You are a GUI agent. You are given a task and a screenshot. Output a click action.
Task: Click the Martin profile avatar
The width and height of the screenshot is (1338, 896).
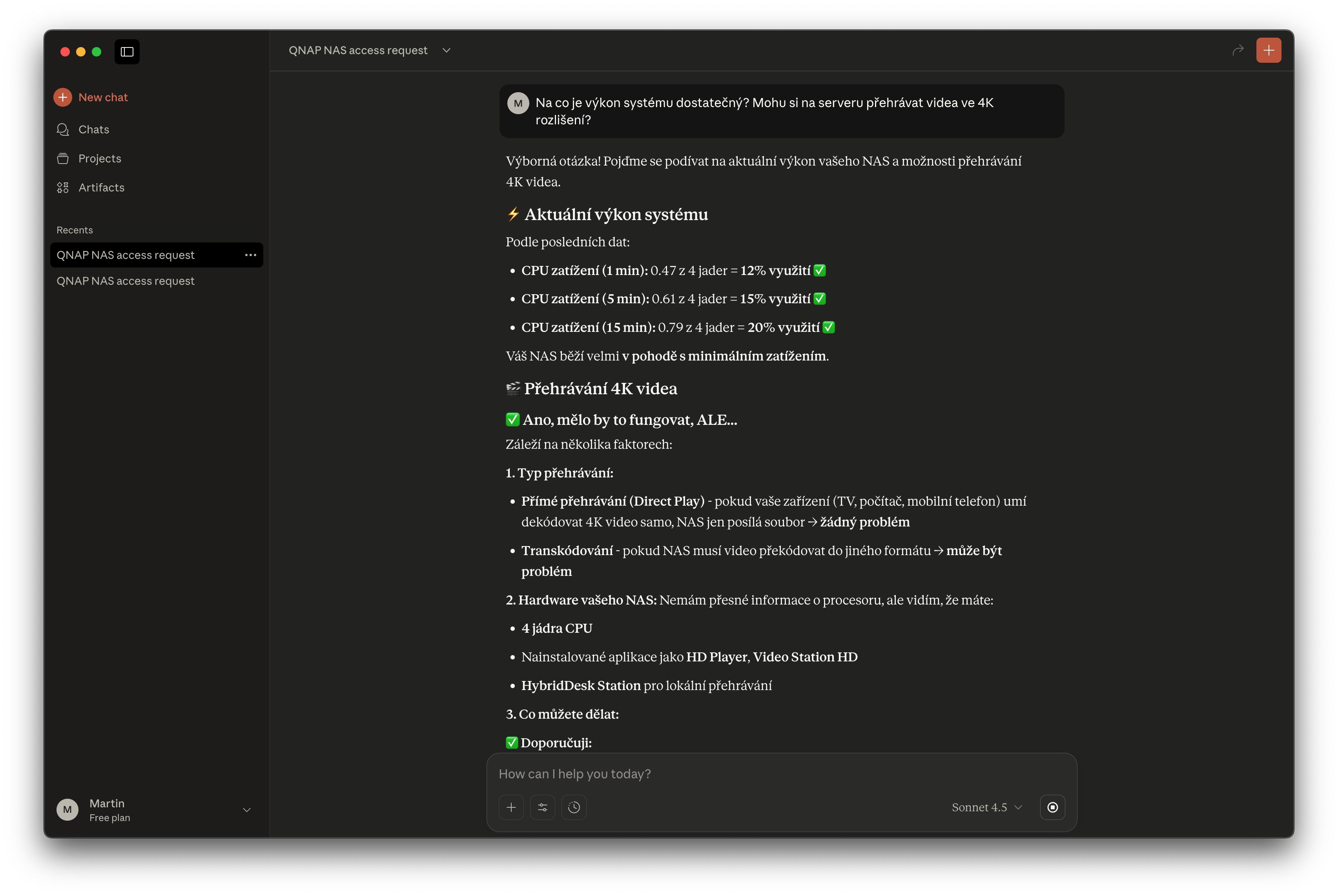pyautogui.click(x=67, y=810)
